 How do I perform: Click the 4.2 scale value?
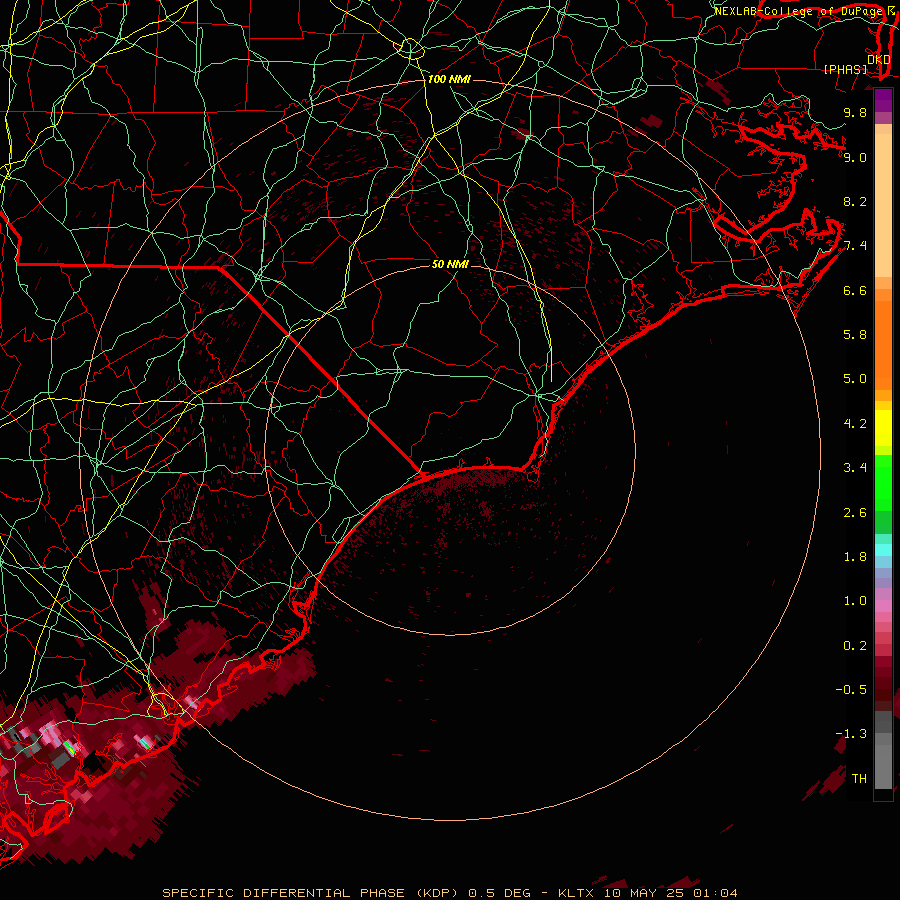(x=855, y=424)
